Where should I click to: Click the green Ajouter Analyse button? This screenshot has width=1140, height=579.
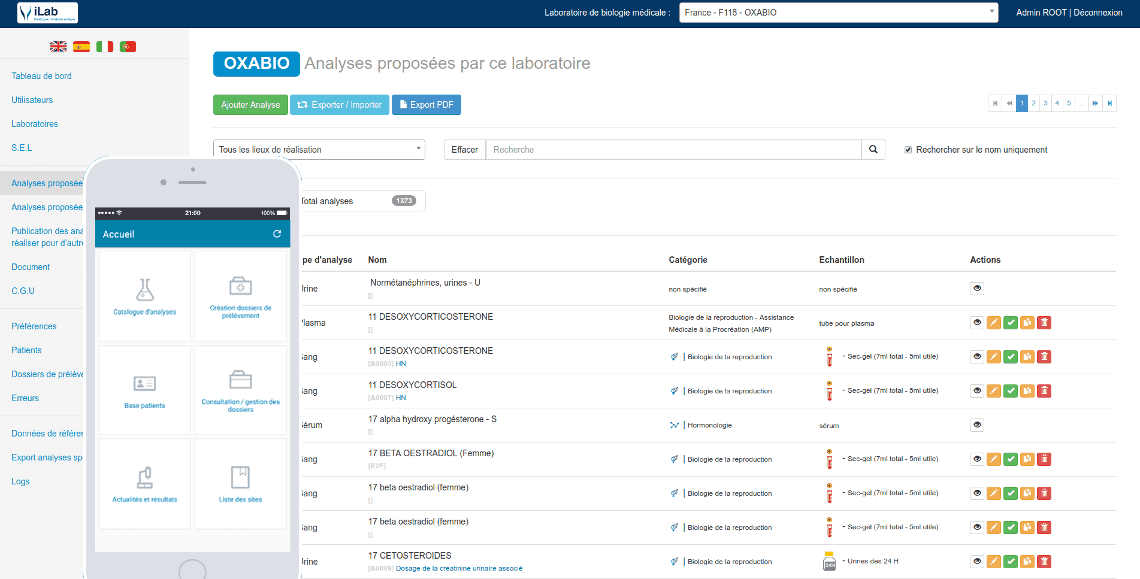(x=250, y=105)
